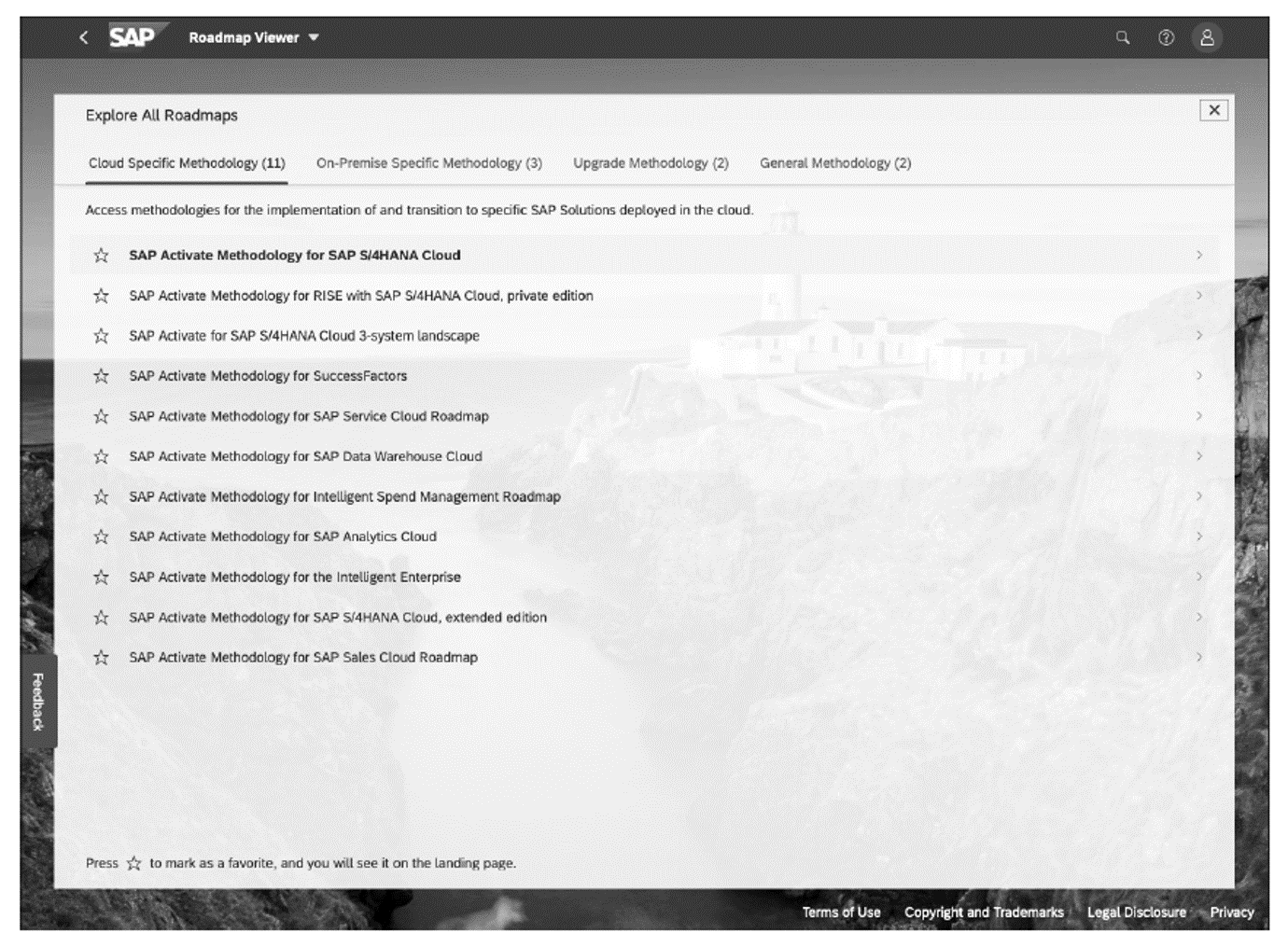Click the back arrow beside the SAP logo
1288x947 pixels.
pos(84,36)
